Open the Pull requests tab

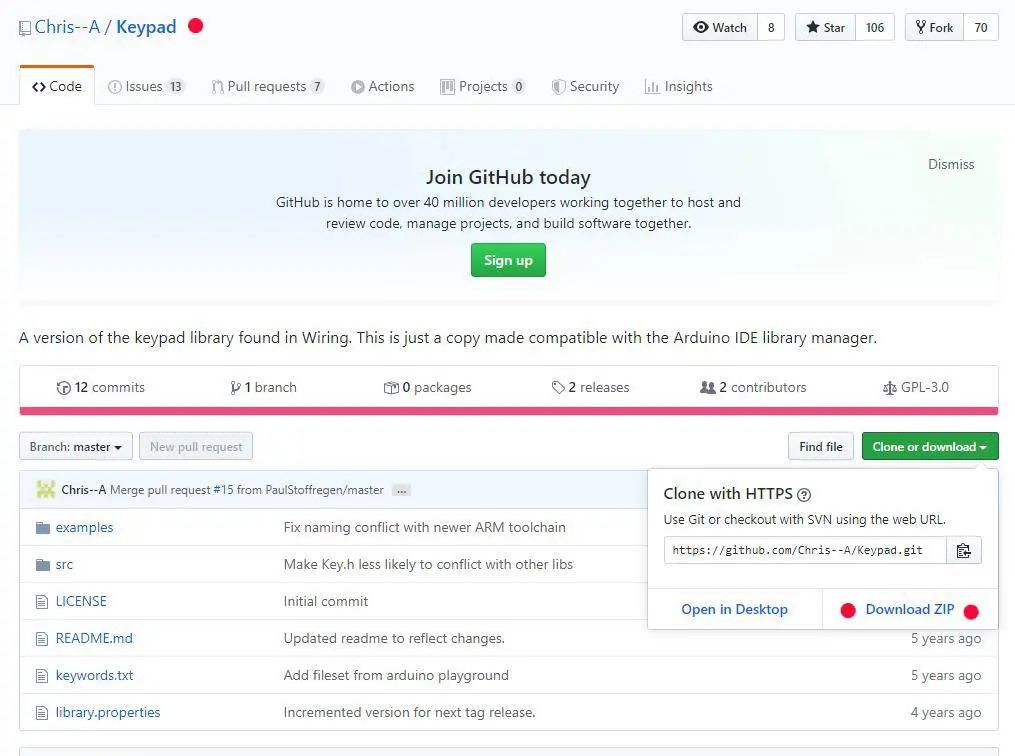267,86
